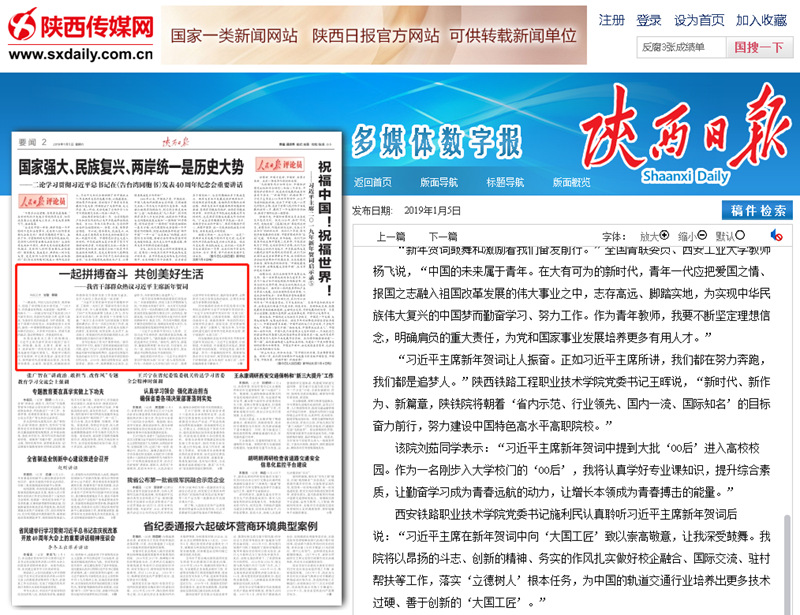Viewport: 800px width, 615px height.
Task: Open the article 专题教育要在真学实做上下功夫
Action: 68,391
